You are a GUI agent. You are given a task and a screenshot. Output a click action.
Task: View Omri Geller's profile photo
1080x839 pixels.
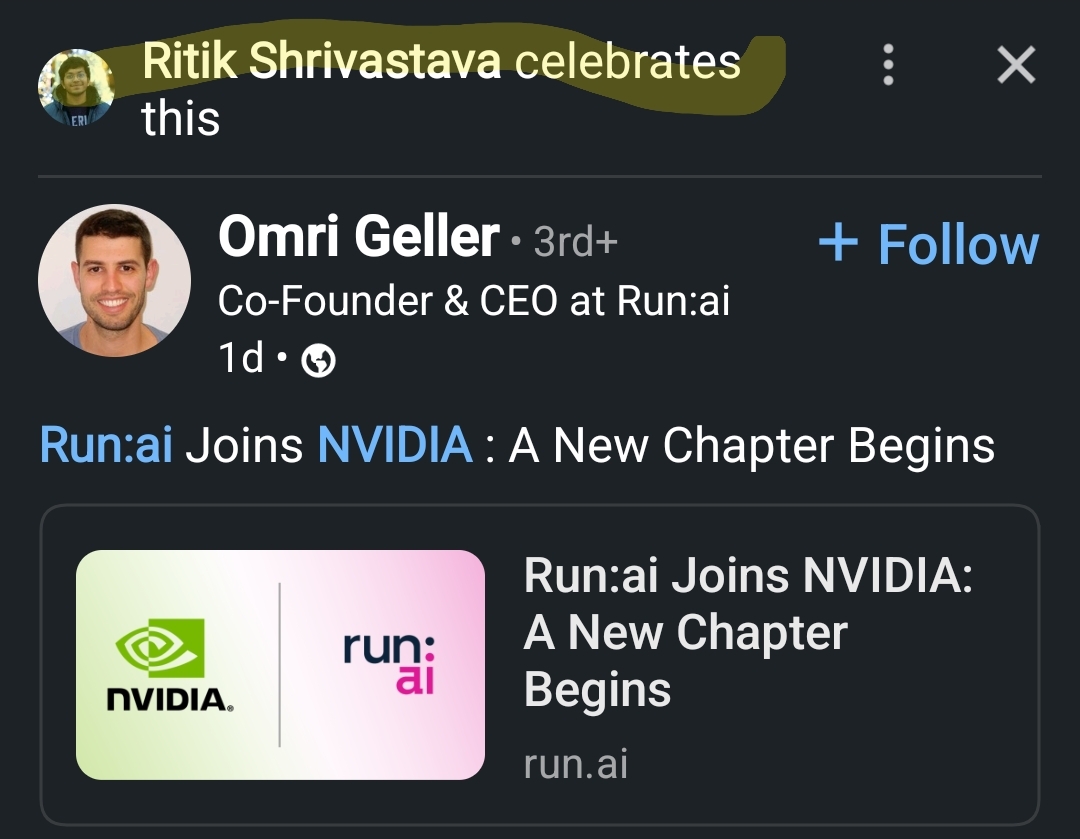[x=114, y=281]
